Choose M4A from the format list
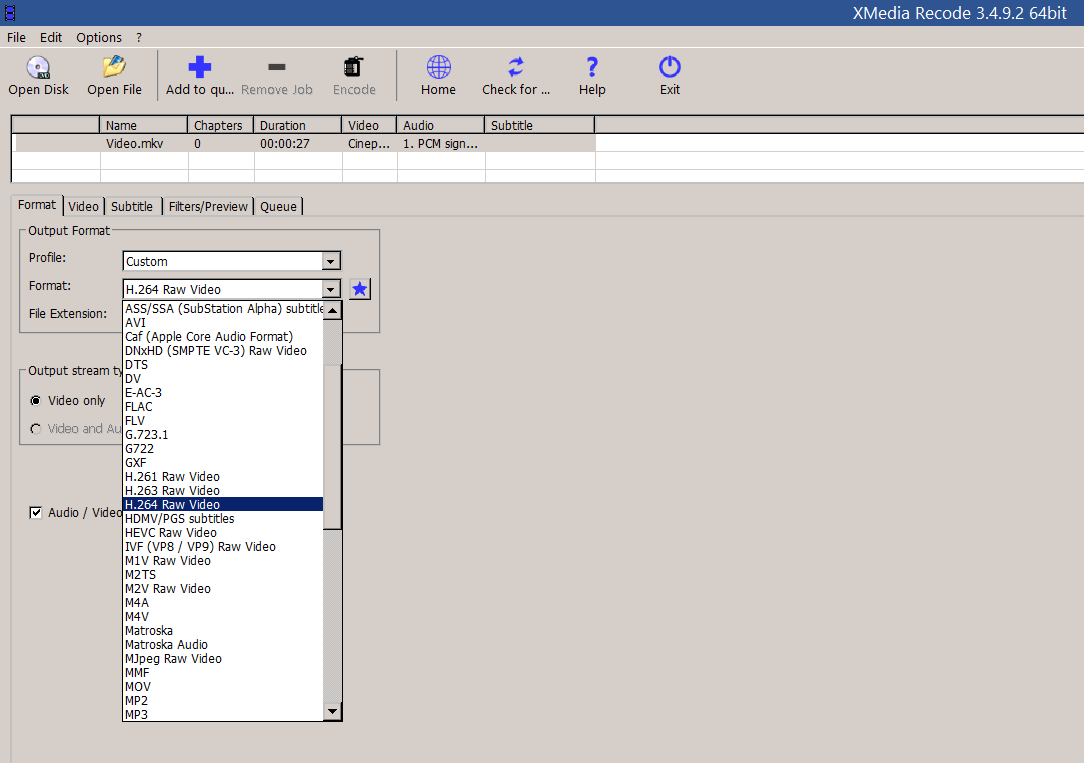Viewport: 1084px width, 763px height. point(223,603)
